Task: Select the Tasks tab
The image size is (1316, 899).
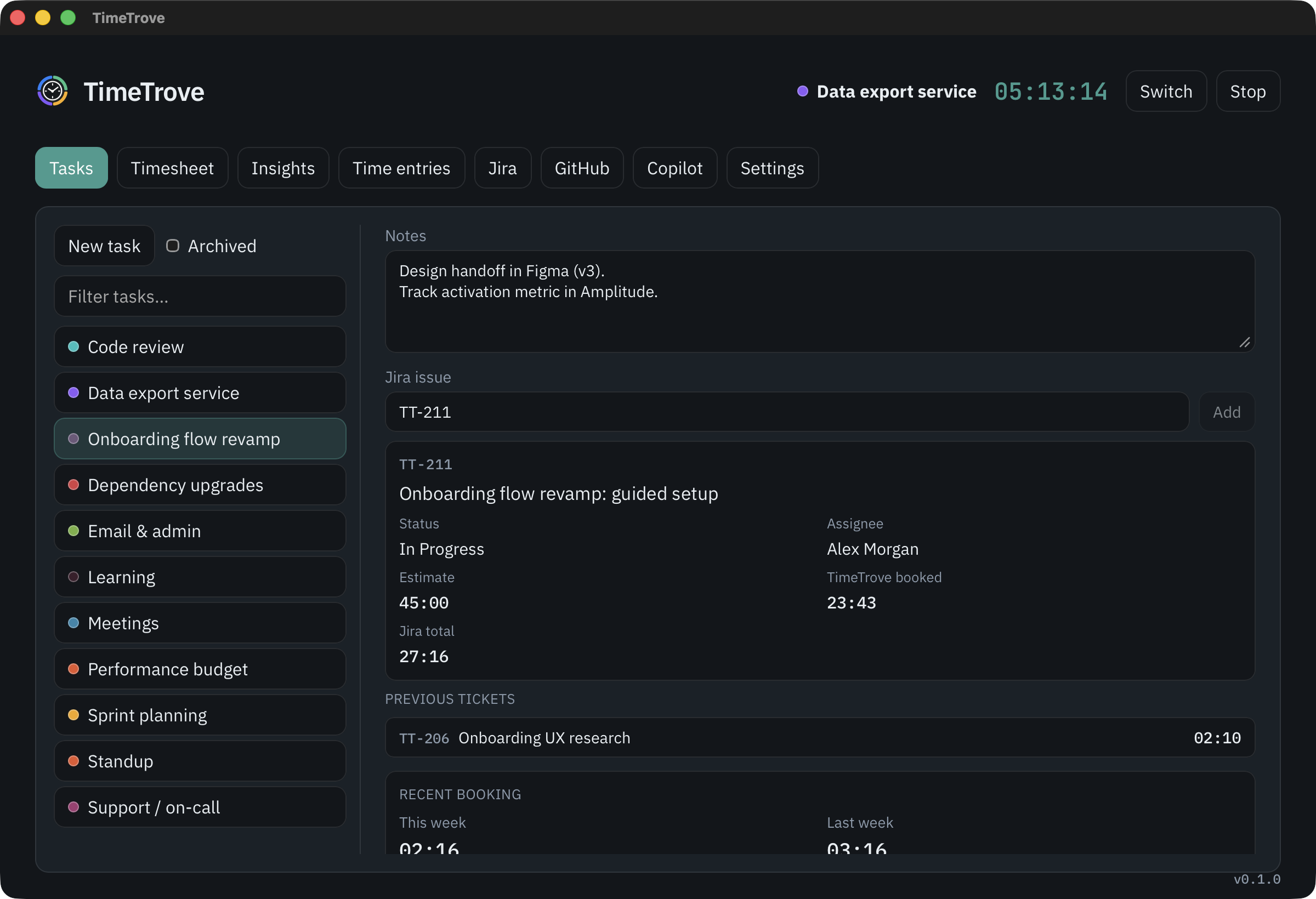Action: 71,168
